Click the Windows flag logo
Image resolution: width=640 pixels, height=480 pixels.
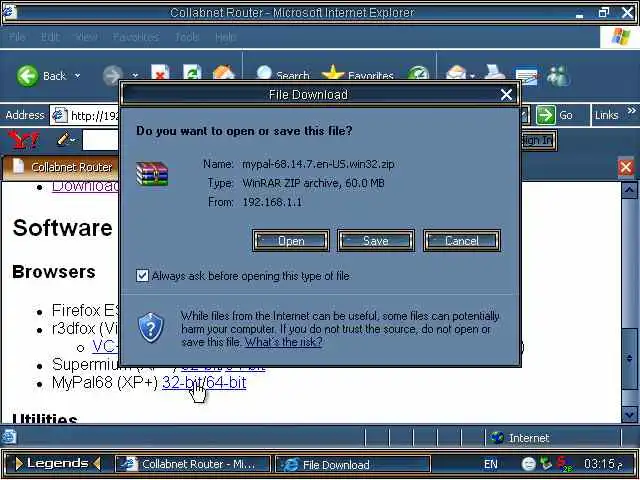point(620,37)
